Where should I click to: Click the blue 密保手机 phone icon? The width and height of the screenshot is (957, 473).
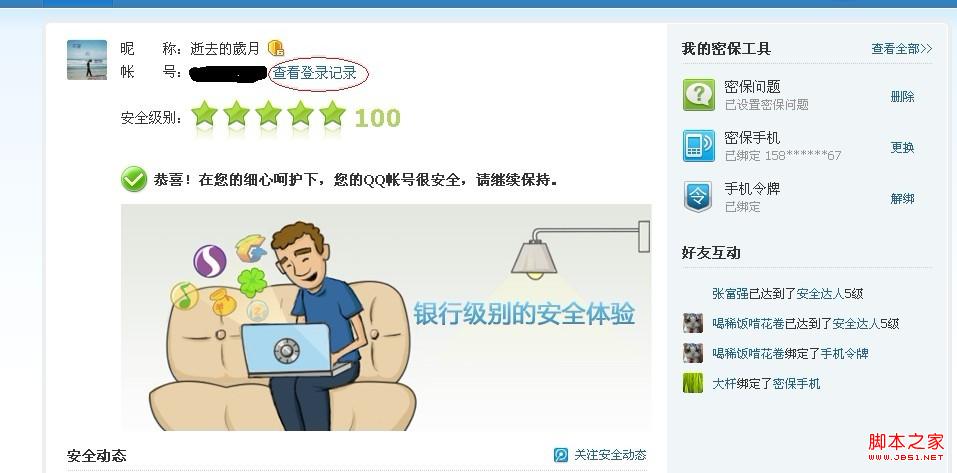(x=698, y=146)
